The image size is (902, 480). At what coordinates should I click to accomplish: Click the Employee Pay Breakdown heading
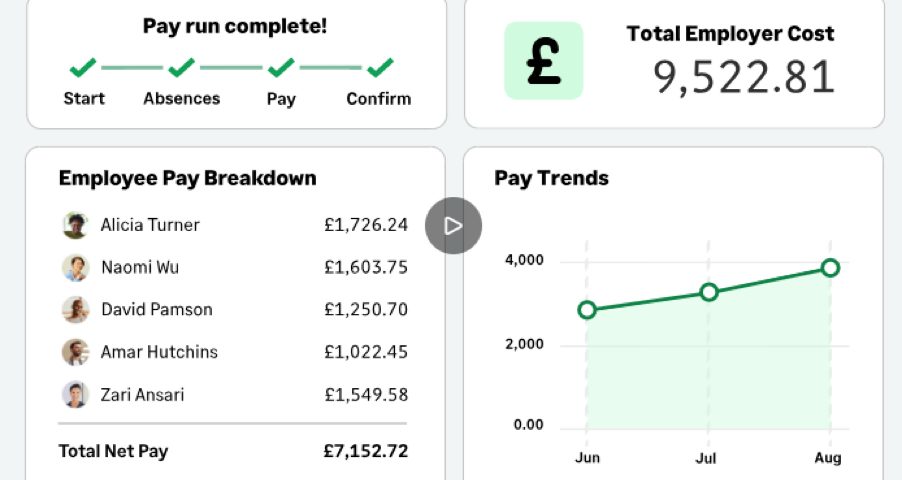click(x=188, y=178)
